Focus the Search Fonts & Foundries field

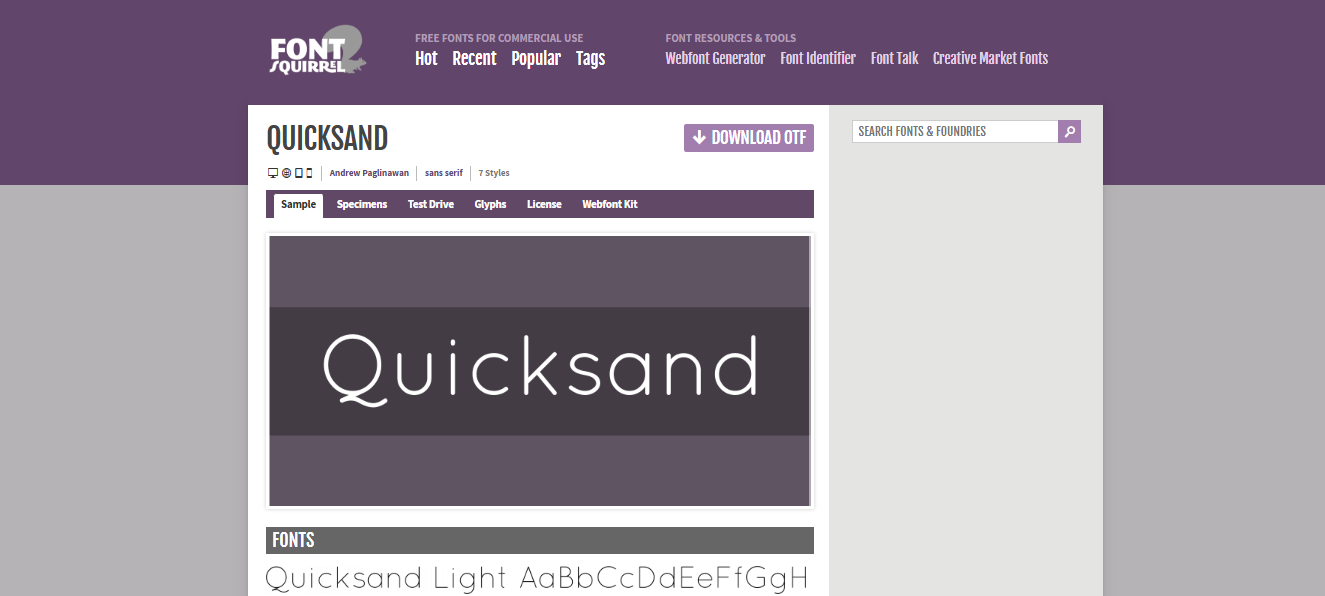coord(955,131)
